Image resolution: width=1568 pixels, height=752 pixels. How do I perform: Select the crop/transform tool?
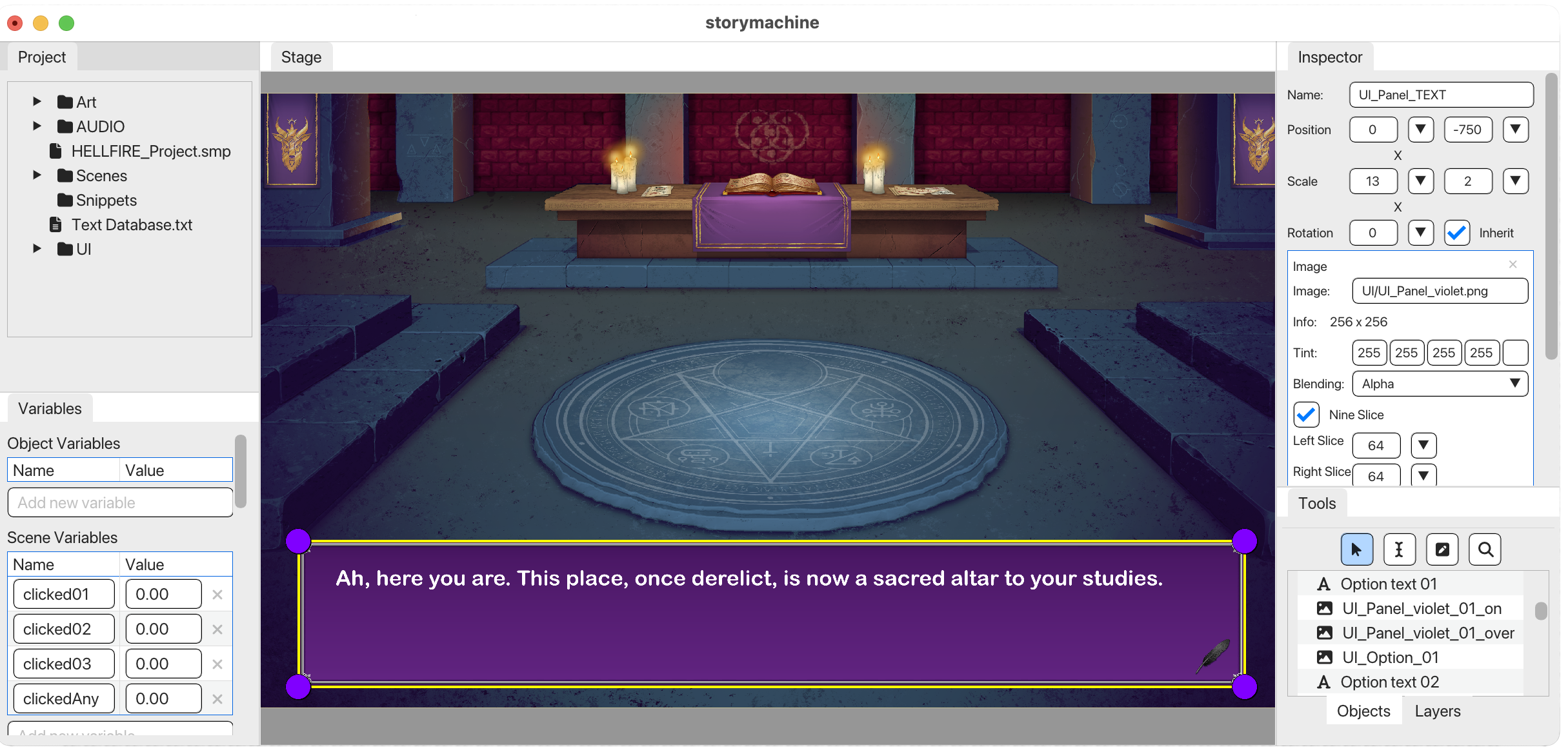coord(1441,549)
